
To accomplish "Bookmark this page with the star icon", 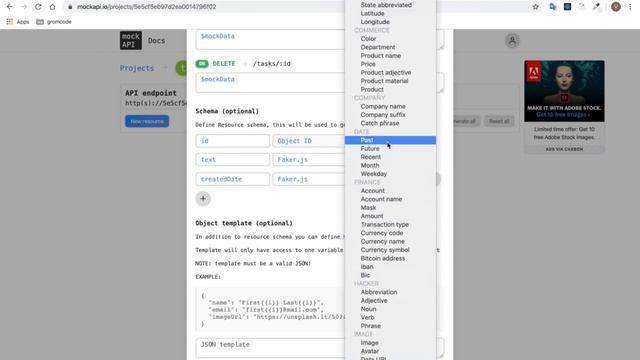I will 536,7.
